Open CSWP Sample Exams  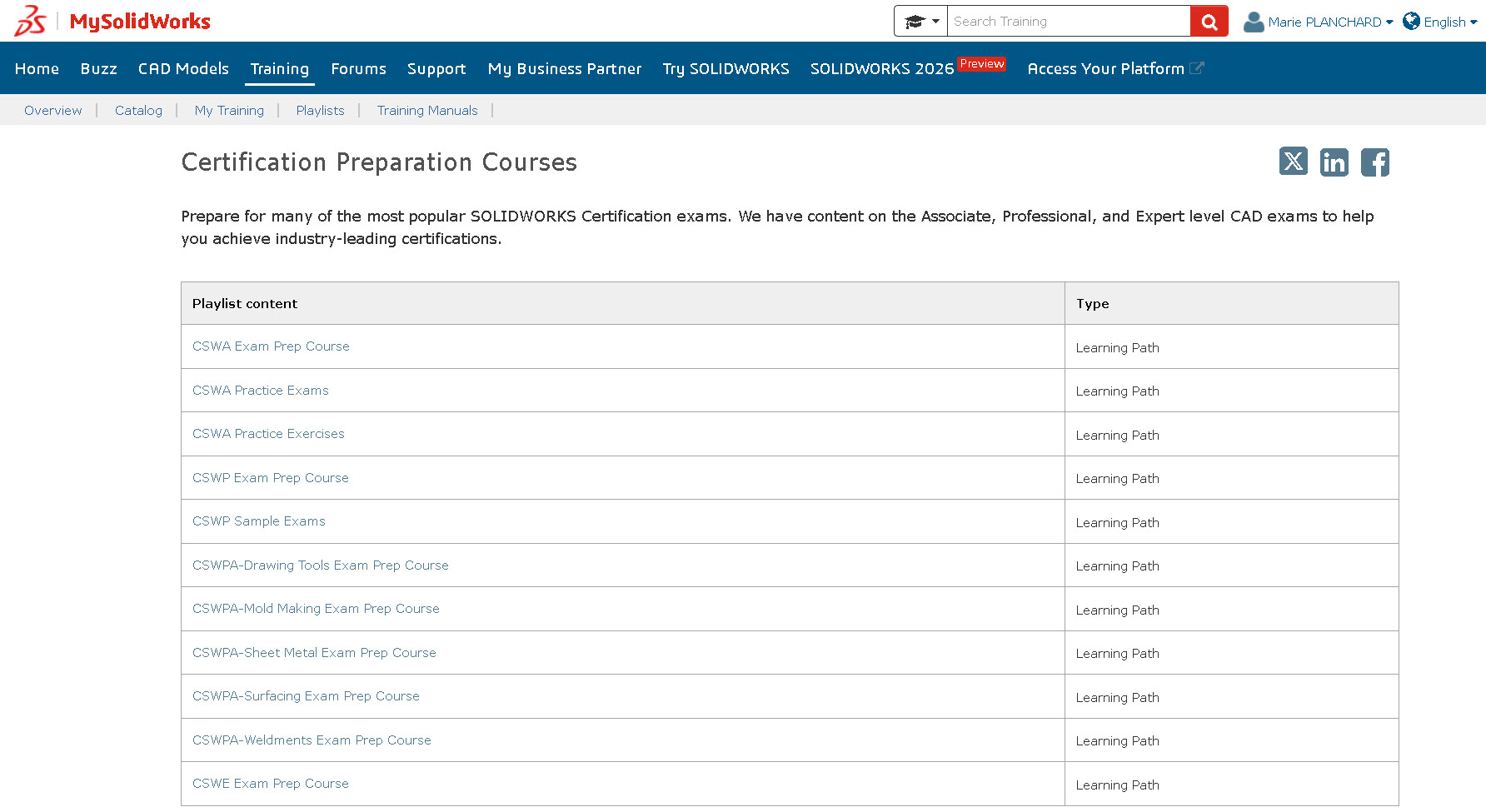(258, 521)
